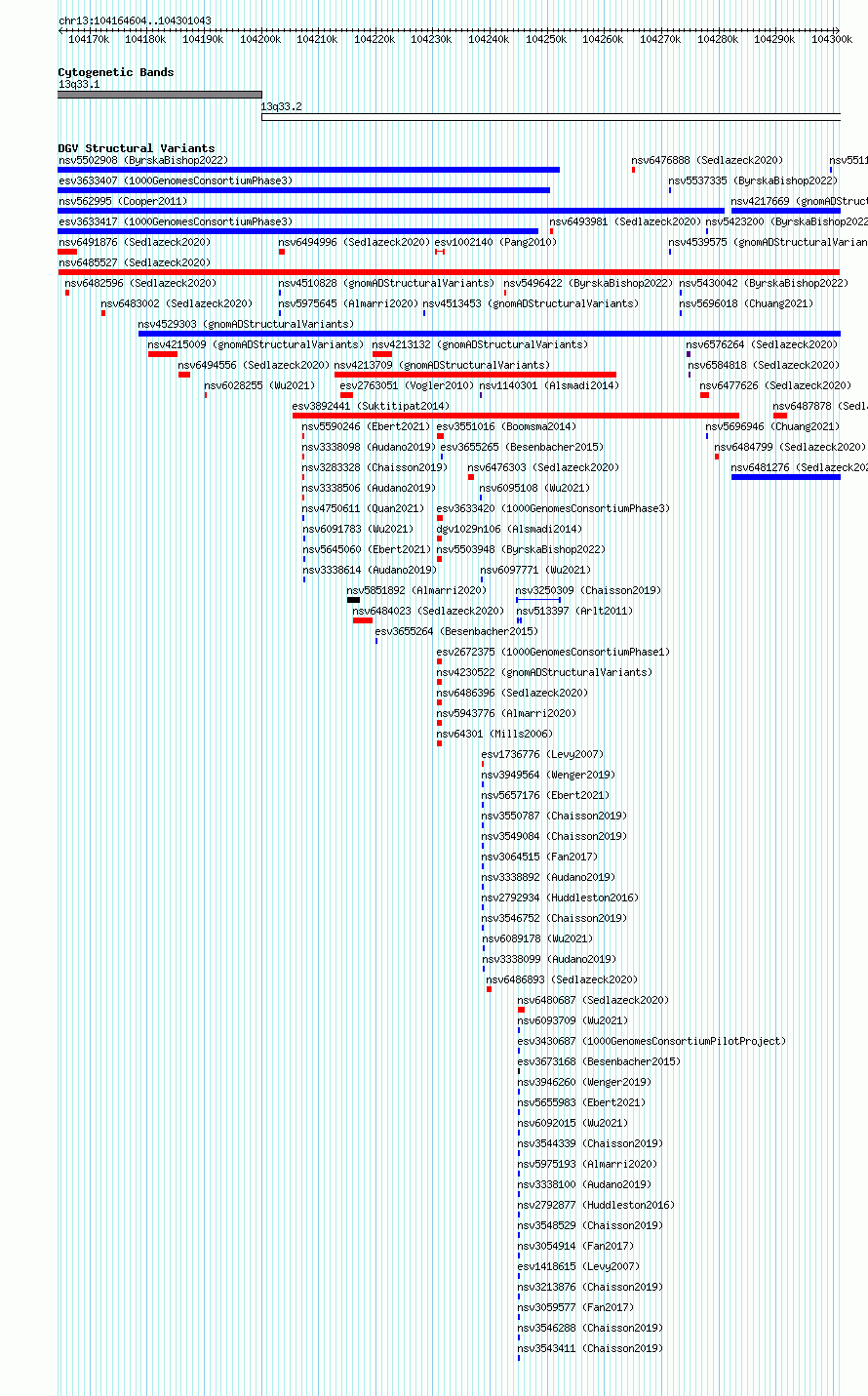Open variant esv3655265 (Besenbacher2015)
The width and height of the screenshot is (868, 1396).
coord(442,457)
